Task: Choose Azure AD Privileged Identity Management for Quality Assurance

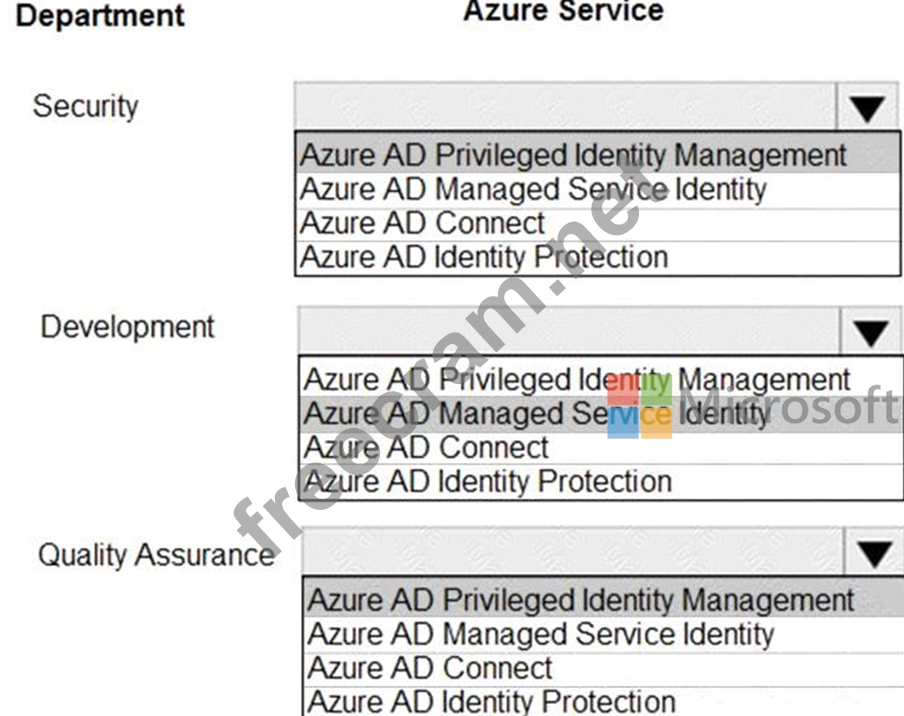Action: click(x=580, y=600)
